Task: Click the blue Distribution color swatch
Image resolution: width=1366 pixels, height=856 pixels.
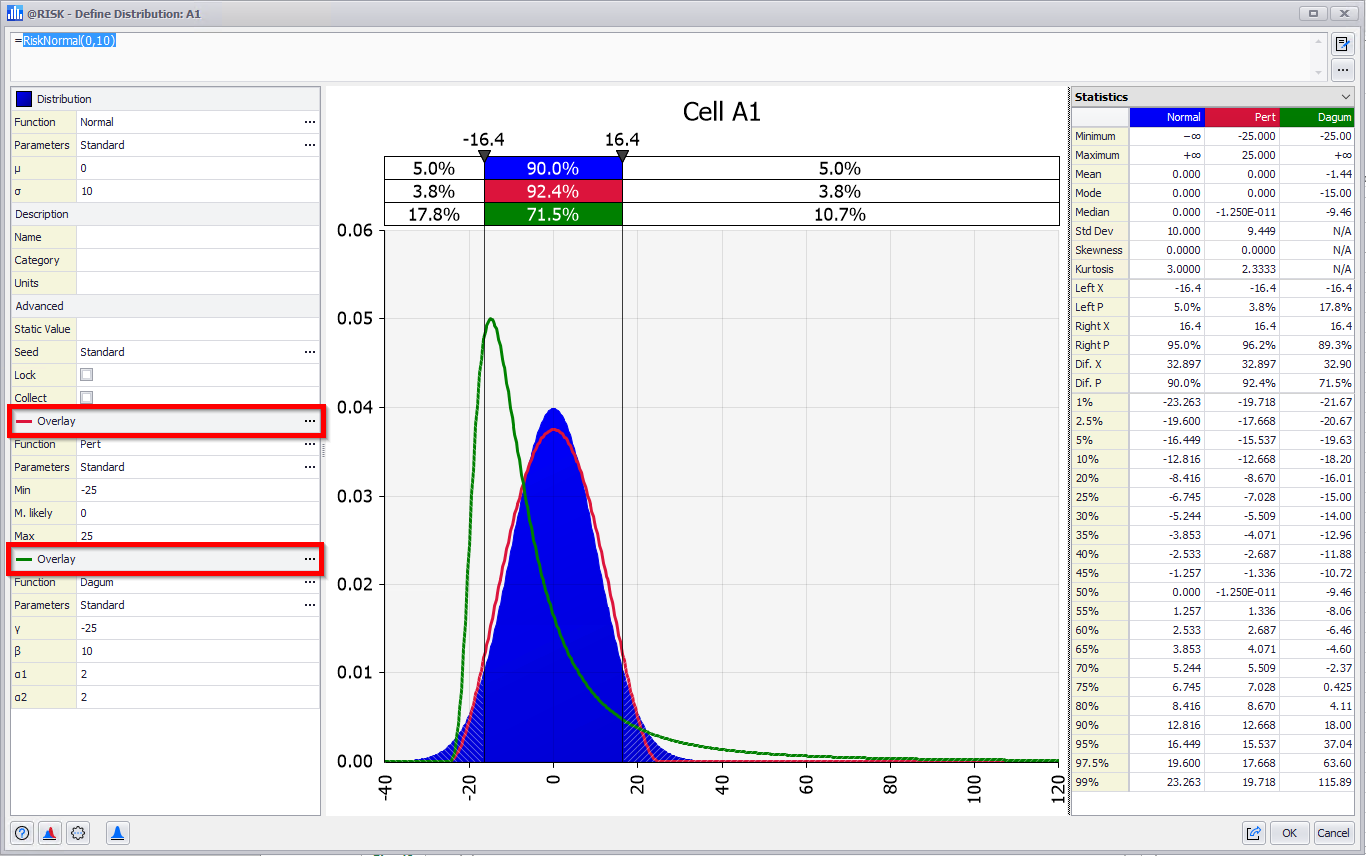Action: tap(24, 99)
